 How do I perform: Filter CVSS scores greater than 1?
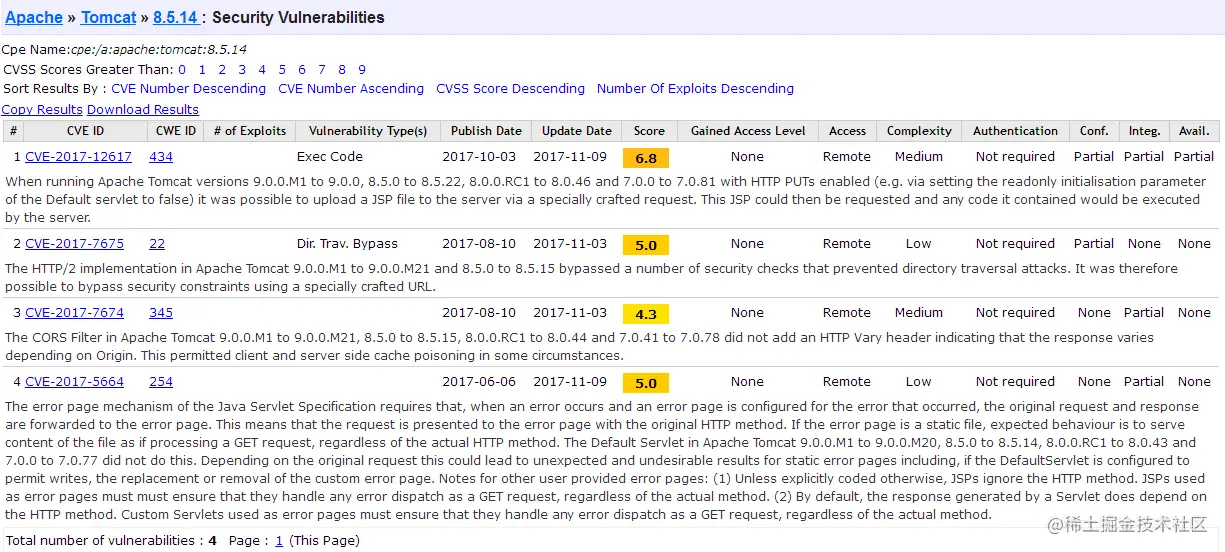tap(202, 70)
